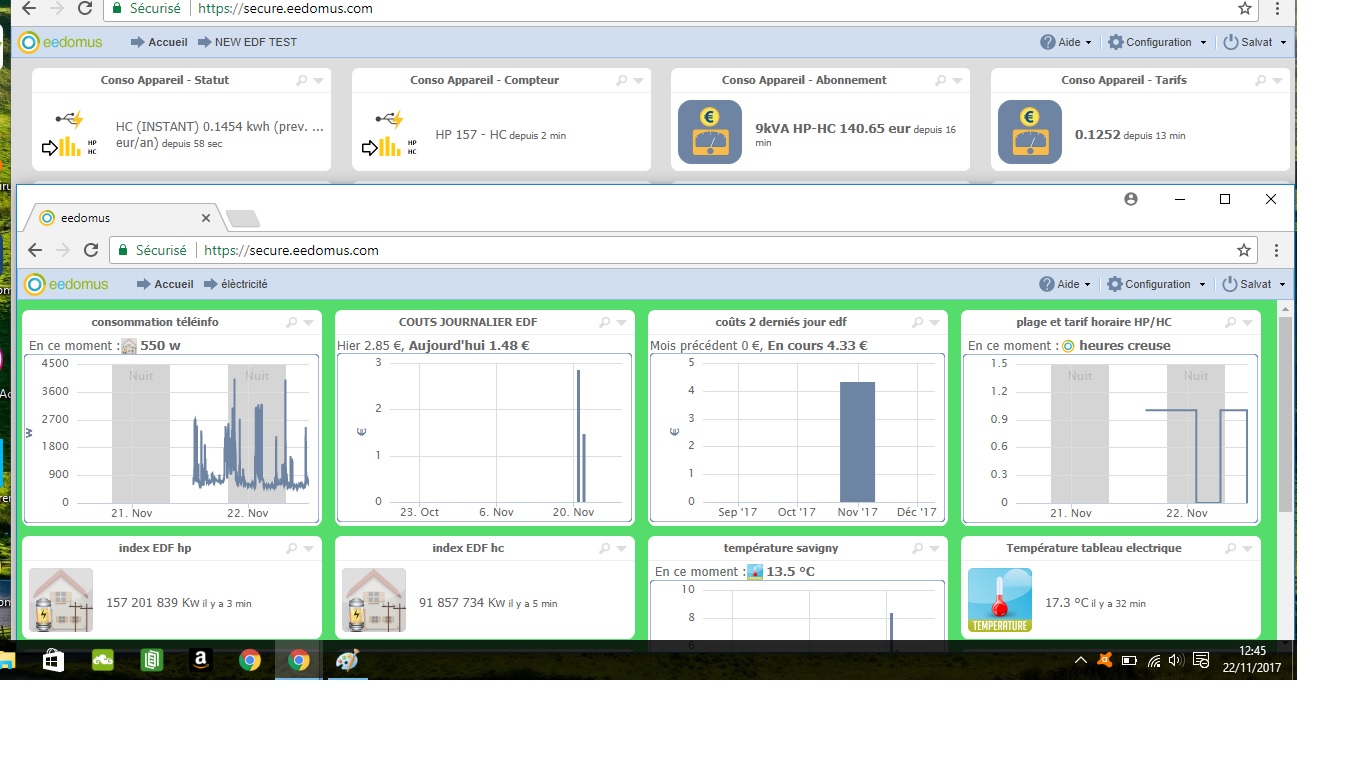Click the front window vertical scrollbar
The width and height of the screenshot is (1366, 768).
pos(1285,413)
